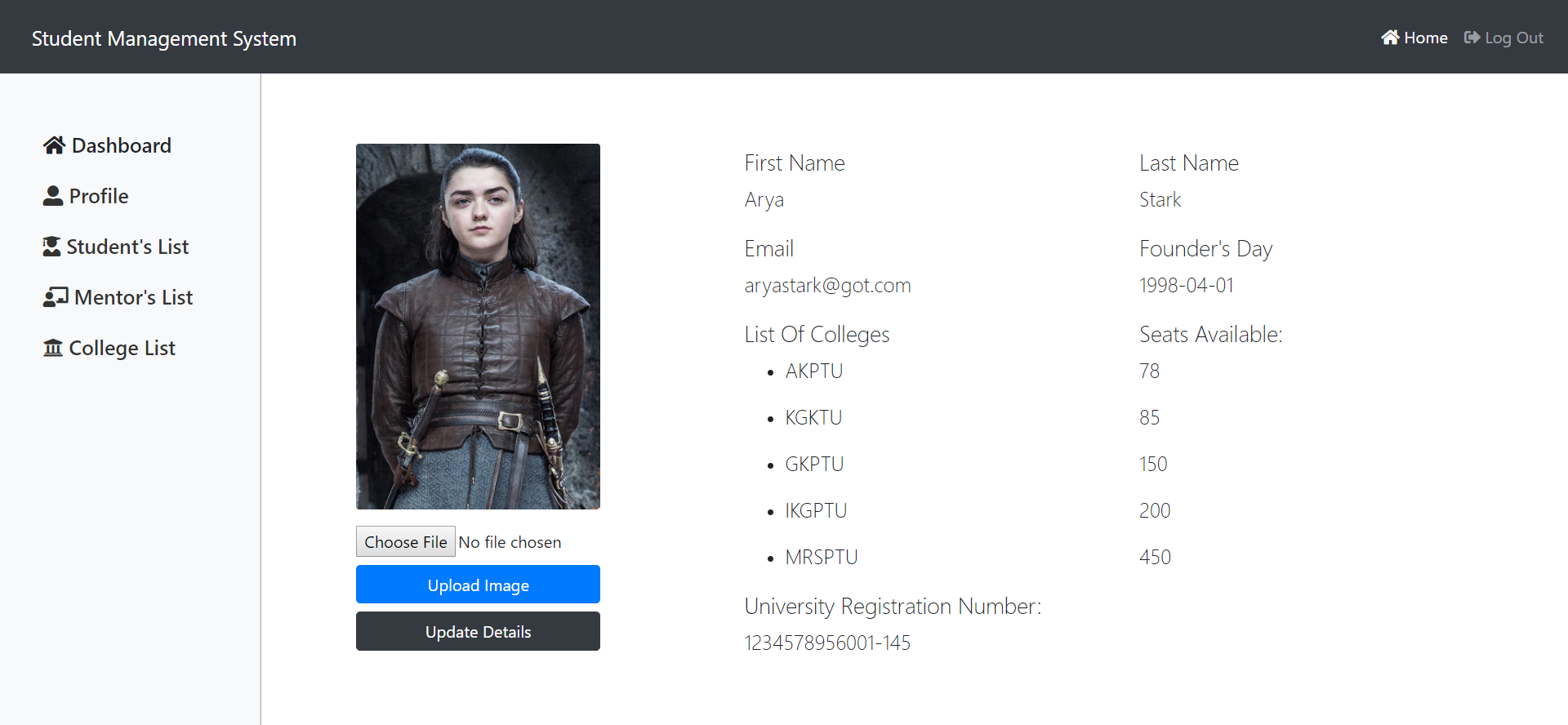Image resolution: width=1568 pixels, height=725 pixels.
Task: Click the List Of Colleges heading
Action: pyautogui.click(x=817, y=335)
